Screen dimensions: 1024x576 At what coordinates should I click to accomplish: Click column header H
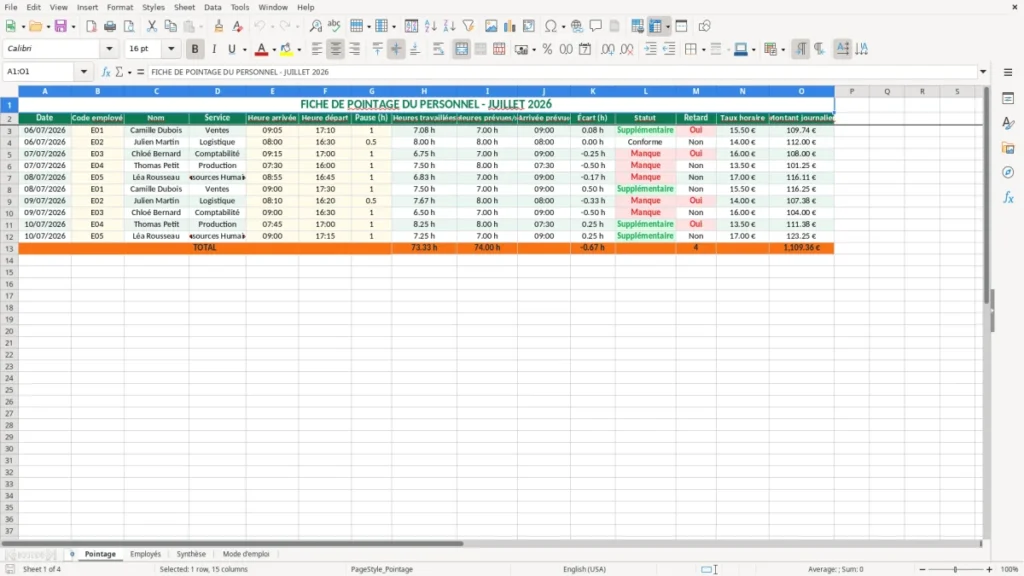(x=424, y=91)
